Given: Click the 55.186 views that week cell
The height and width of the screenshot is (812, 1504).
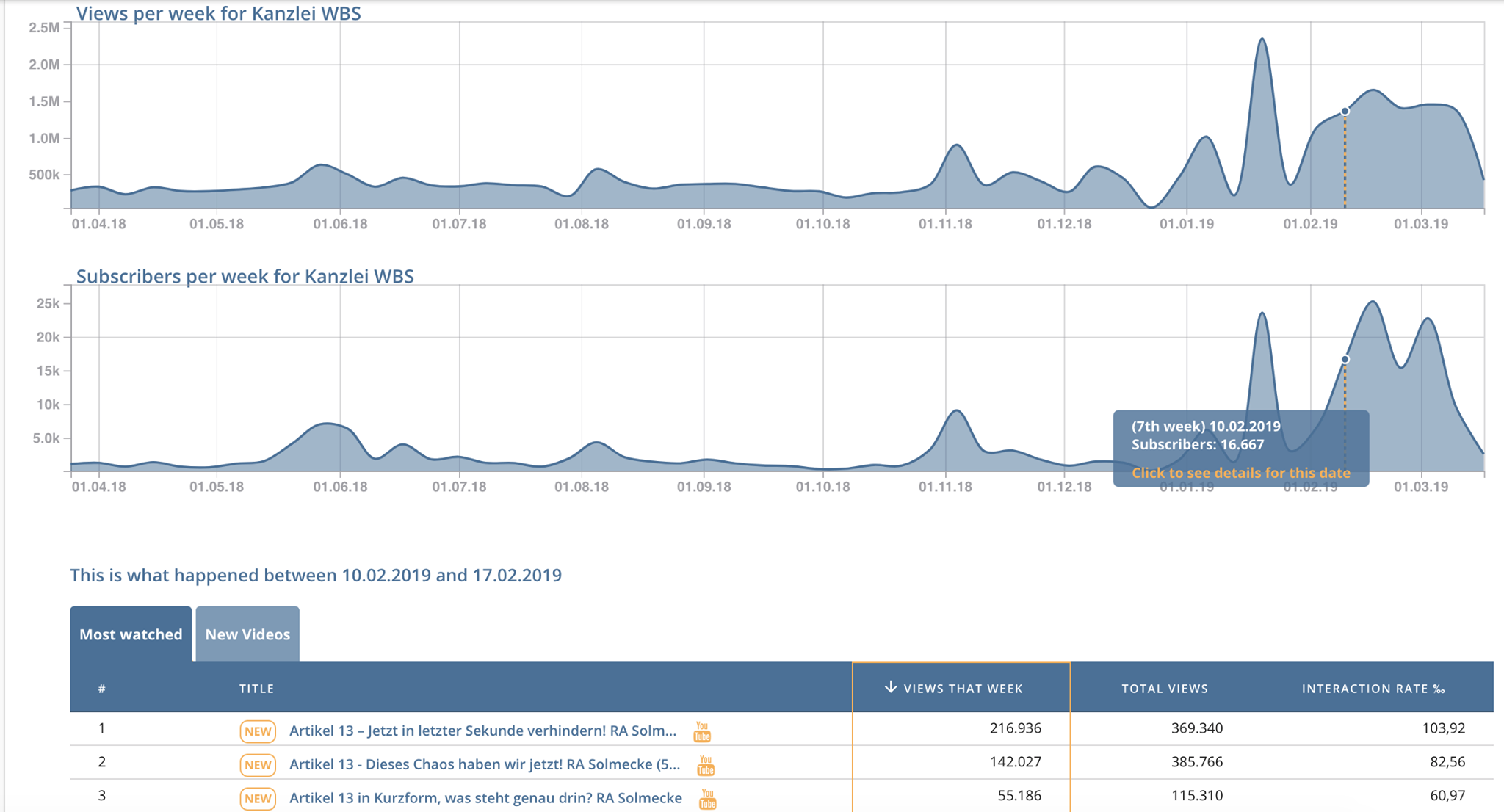Looking at the screenshot, I should click(1019, 796).
